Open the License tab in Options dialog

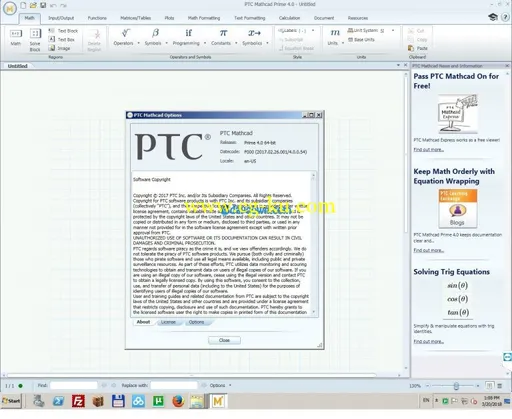point(168,322)
